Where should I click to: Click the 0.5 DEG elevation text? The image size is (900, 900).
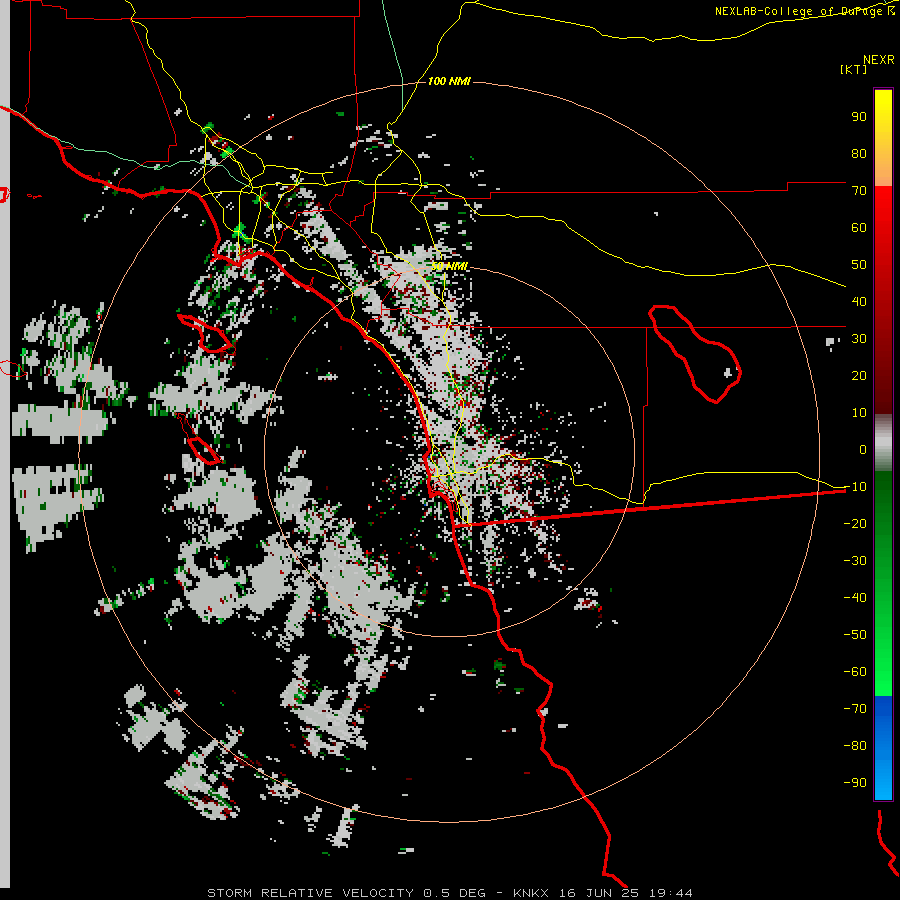pos(454,893)
